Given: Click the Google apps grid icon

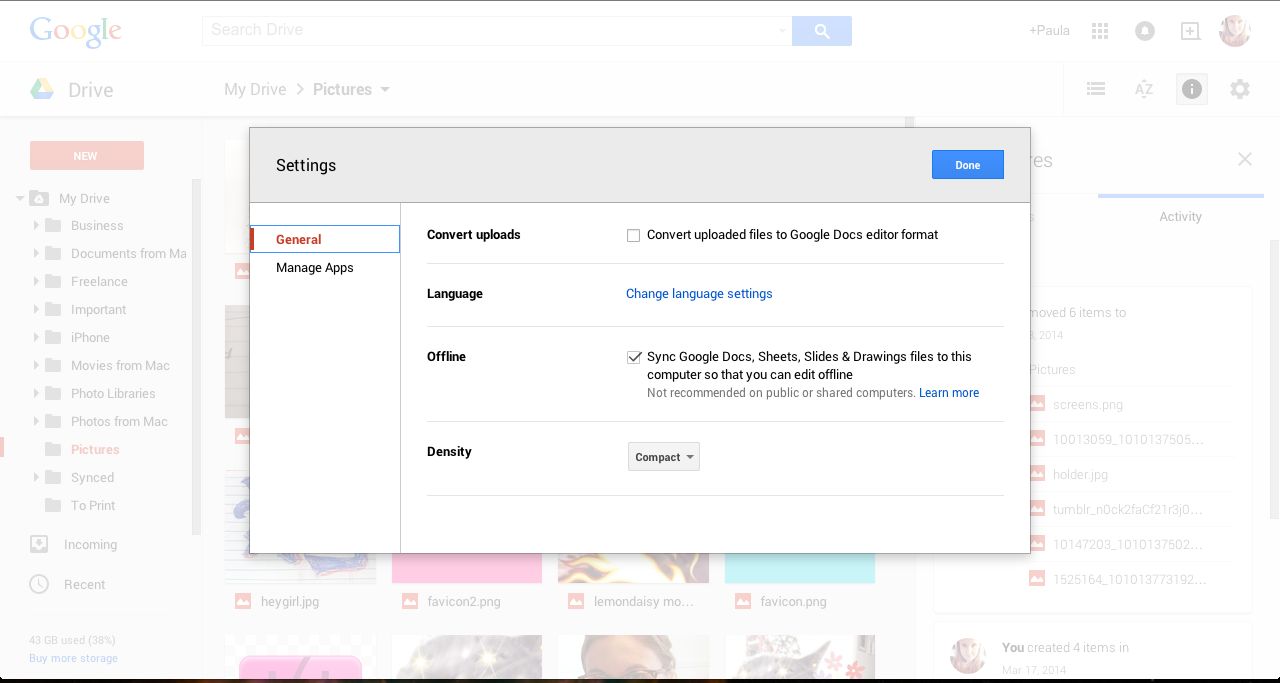Looking at the screenshot, I should [x=1100, y=31].
